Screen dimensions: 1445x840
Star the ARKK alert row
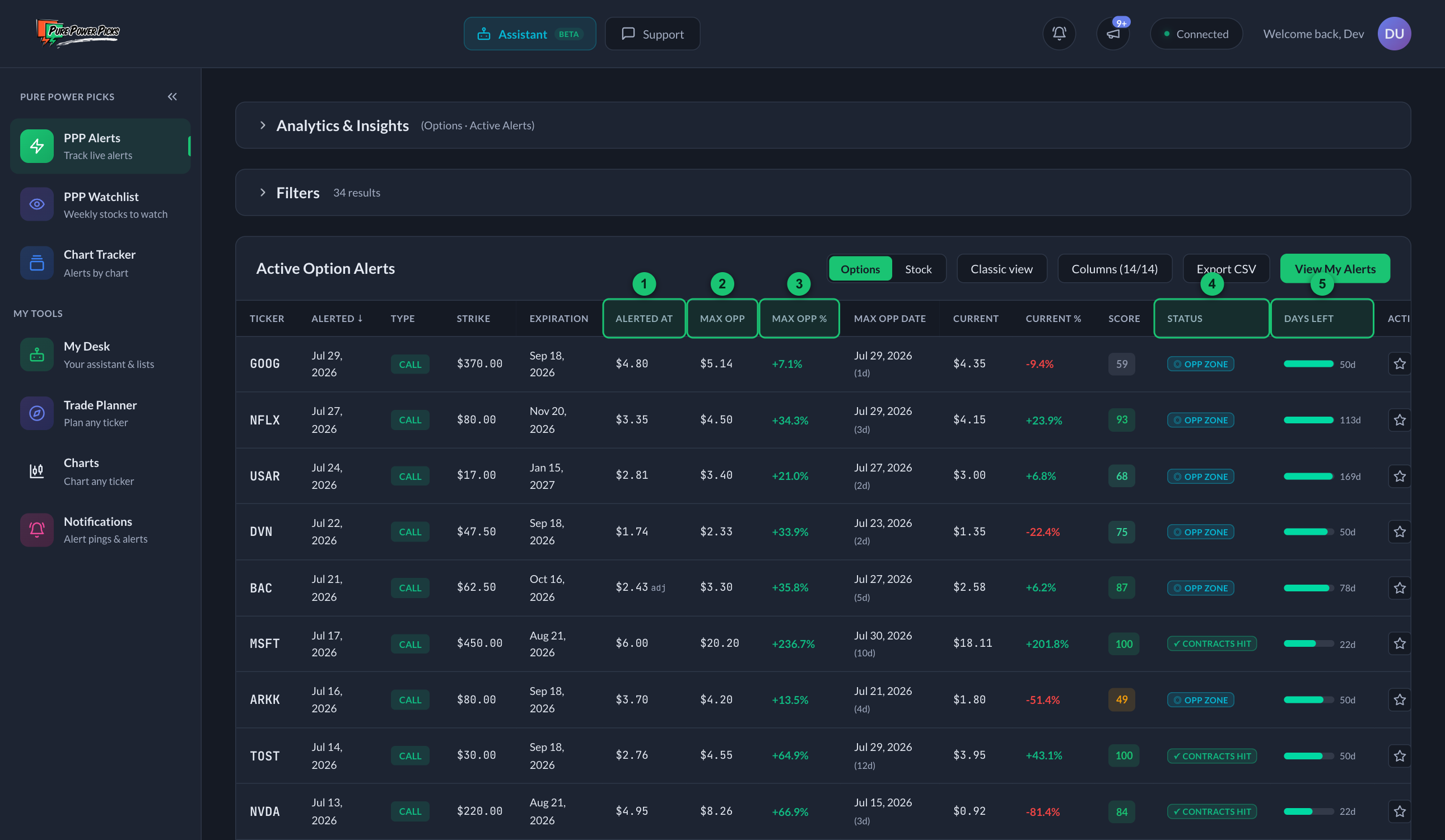(1399, 699)
